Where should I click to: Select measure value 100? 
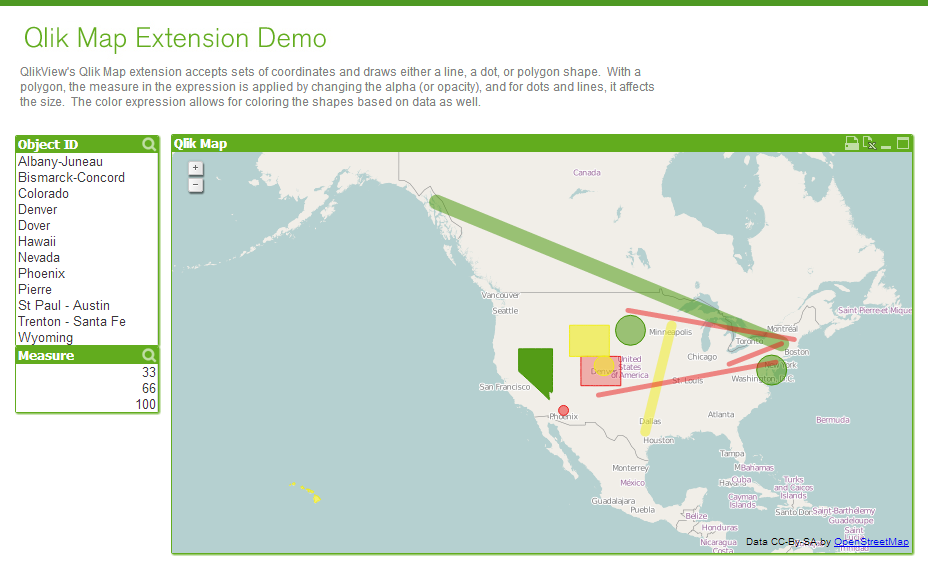click(x=87, y=404)
